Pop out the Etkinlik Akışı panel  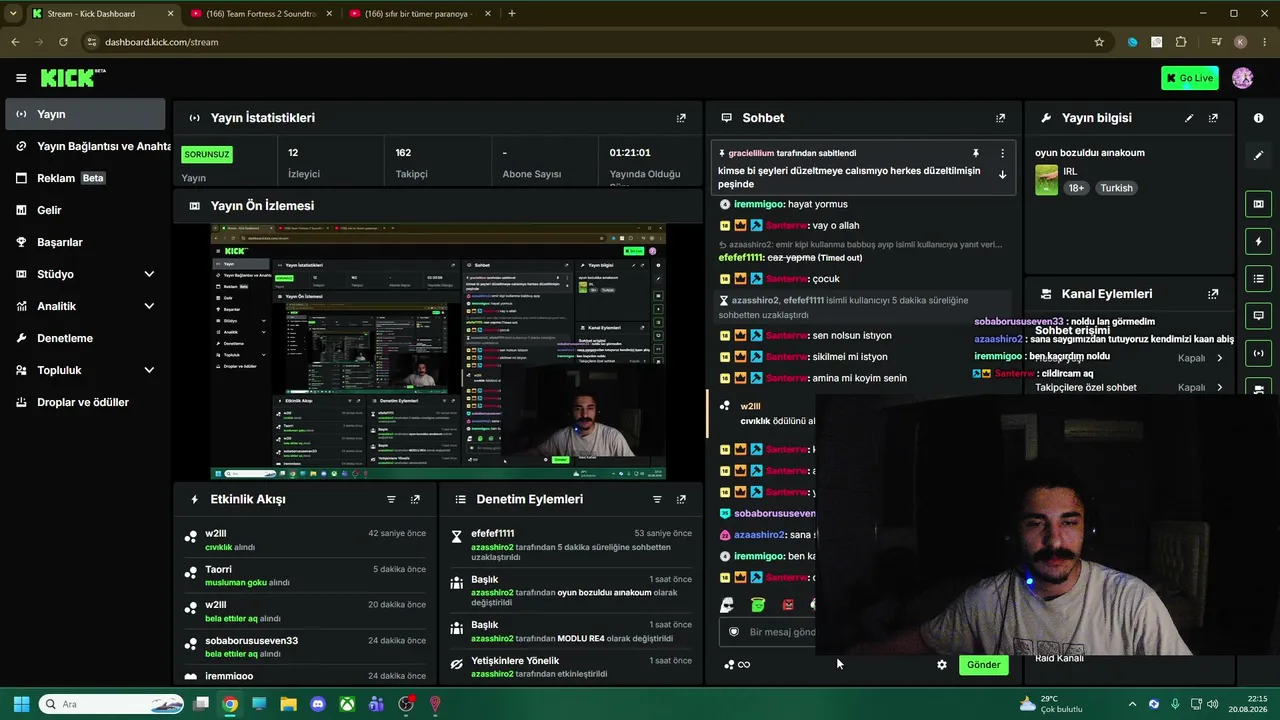(415, 499)
